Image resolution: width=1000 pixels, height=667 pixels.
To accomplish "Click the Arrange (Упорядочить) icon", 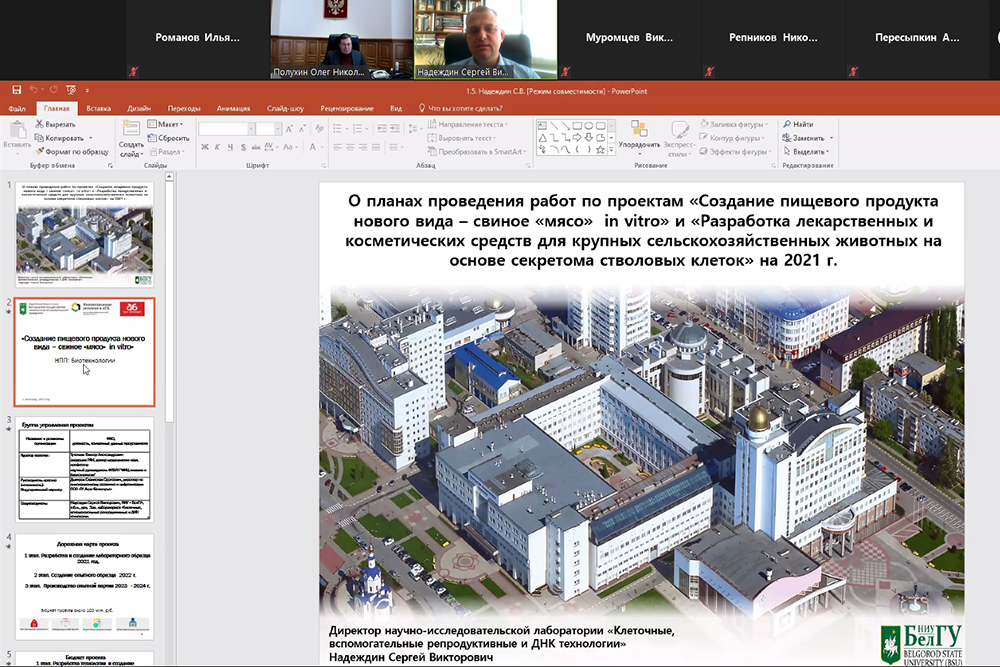I will [638, 131].
